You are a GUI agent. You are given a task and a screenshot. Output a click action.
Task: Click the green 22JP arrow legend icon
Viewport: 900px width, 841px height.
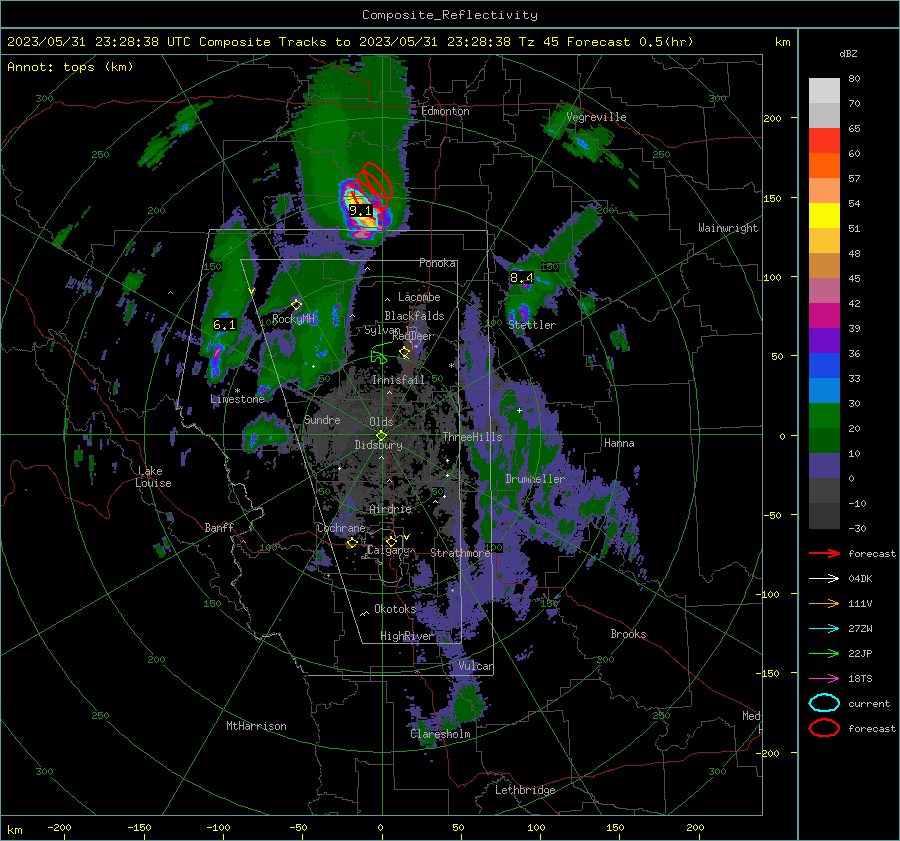pos(824,653)
